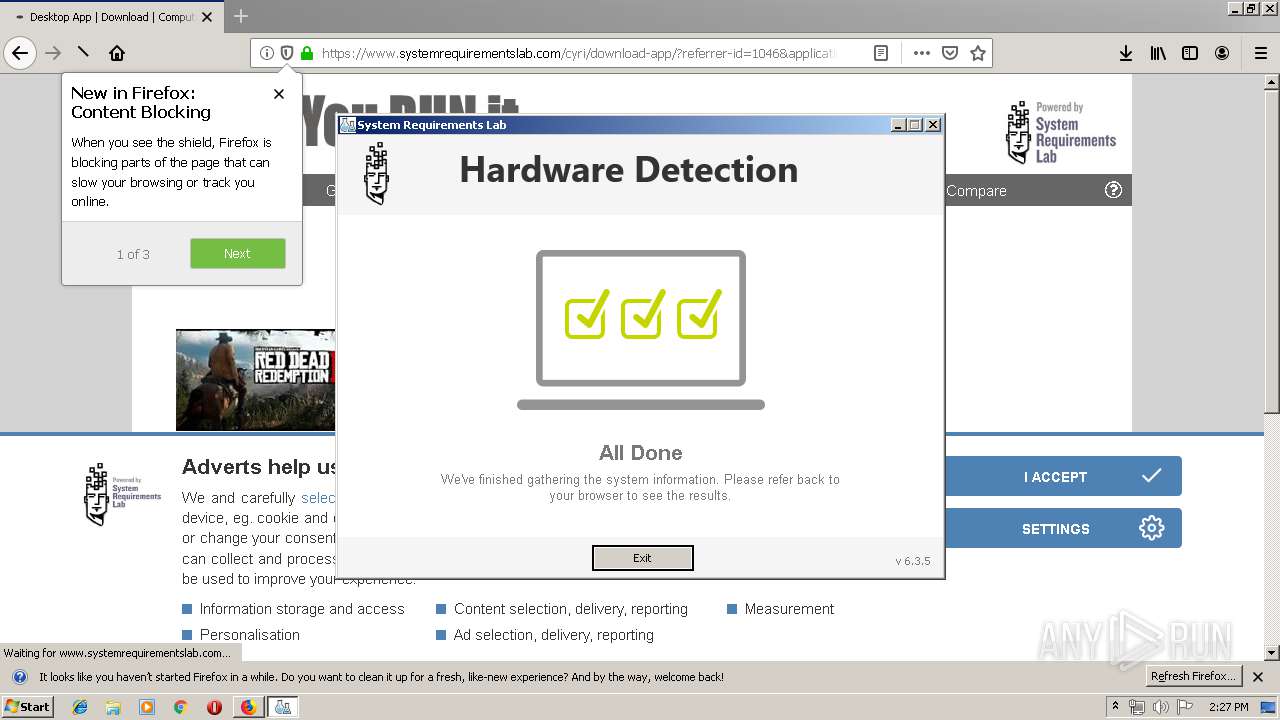Close the System Requirements Lab dialog
This screenshot has width=1280, height=720.
pyautogui.click(x=933, y=125)
